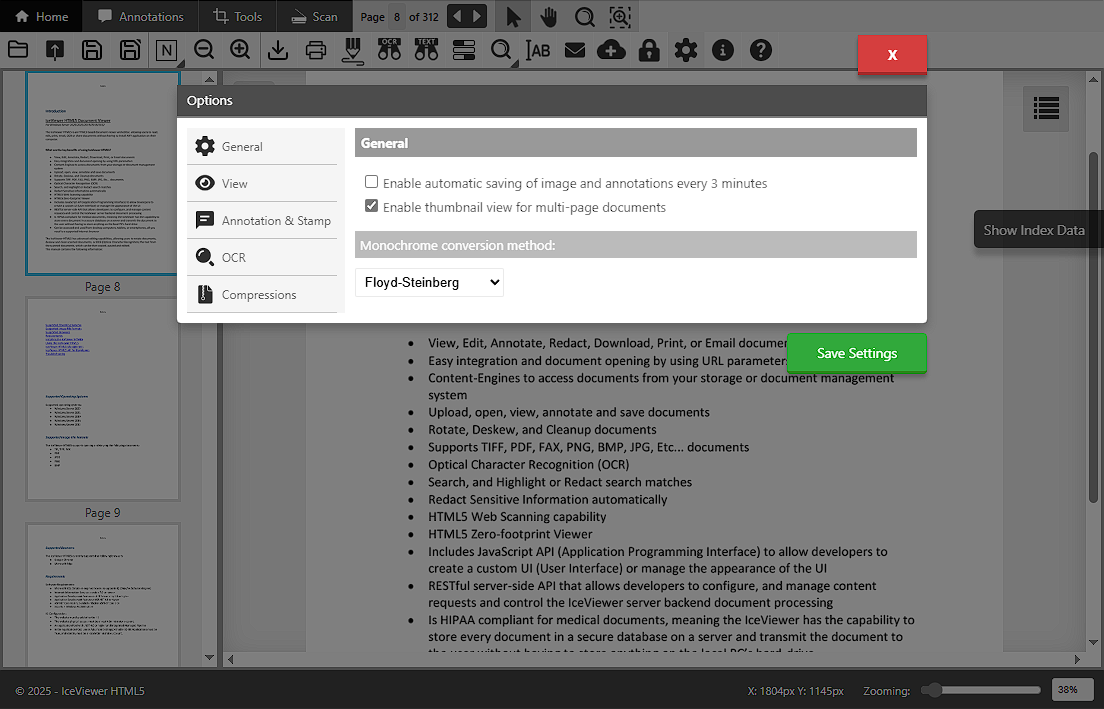Viewport: 1104px width, 709px height.
Task: Open the Floyd-Steinberg conversion method dropdown
Action: [429, 283]
